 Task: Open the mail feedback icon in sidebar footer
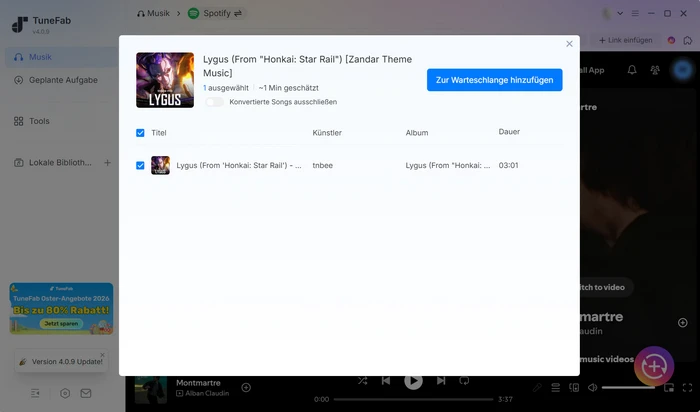click(86, 393)
